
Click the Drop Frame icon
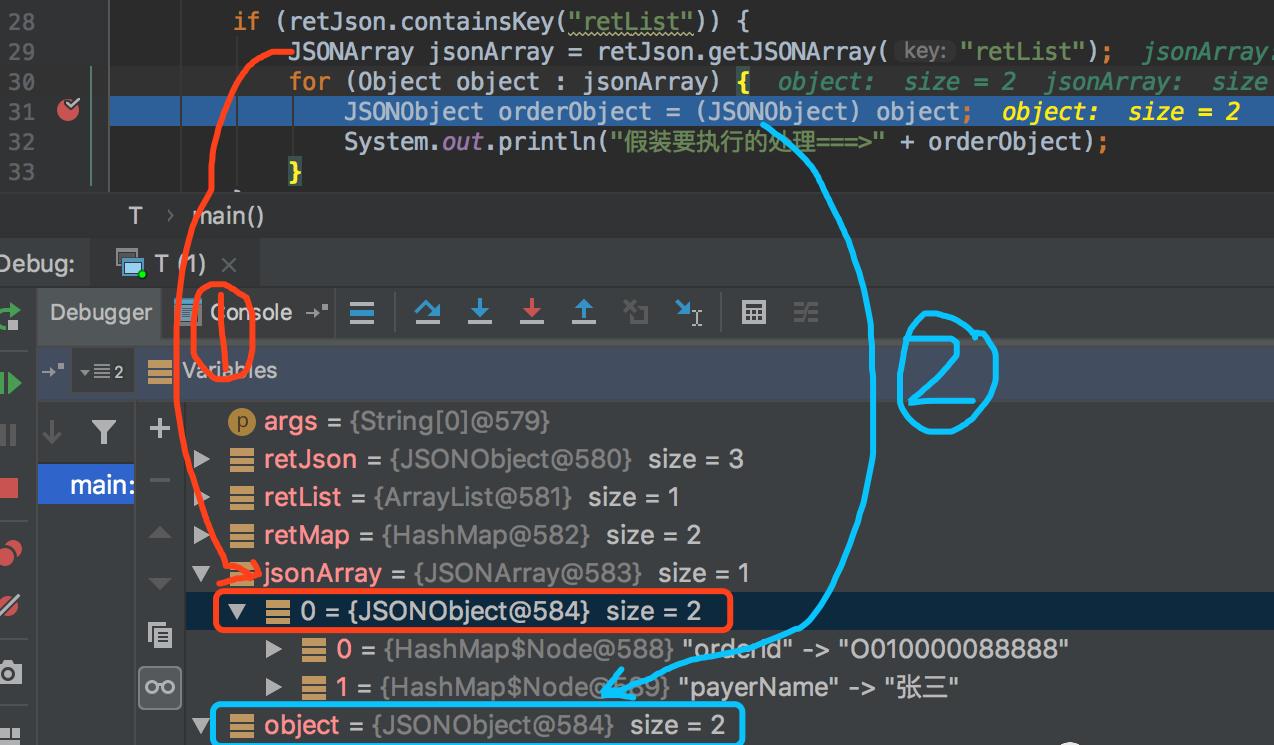[636, 312]
